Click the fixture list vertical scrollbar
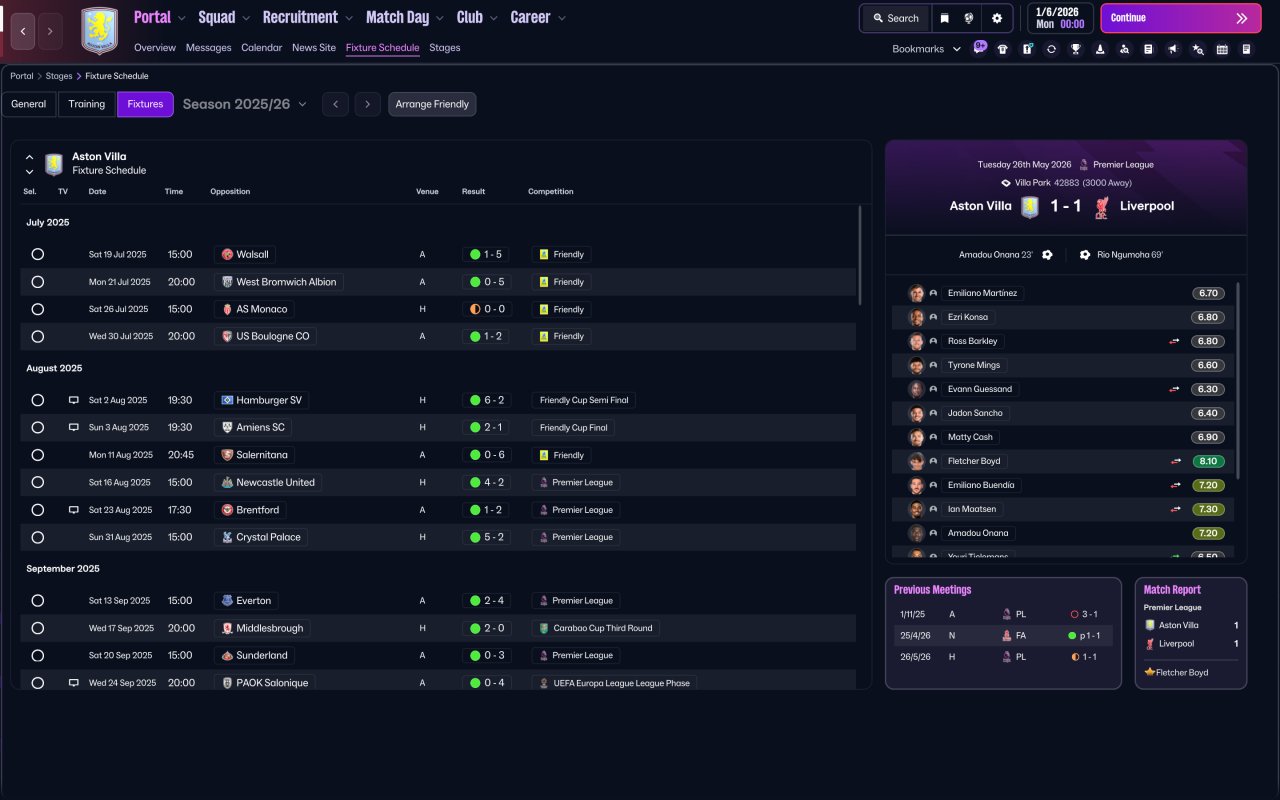The height and width of the screenshot is (800, 1280). (x=860, y=255)
